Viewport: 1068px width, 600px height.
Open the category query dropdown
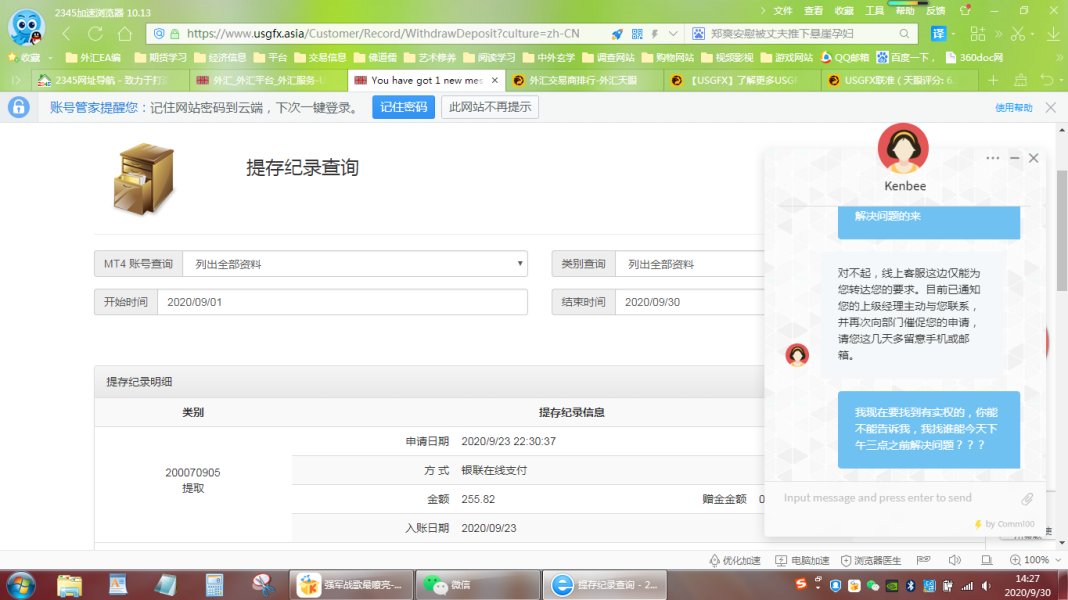(690, 264)
